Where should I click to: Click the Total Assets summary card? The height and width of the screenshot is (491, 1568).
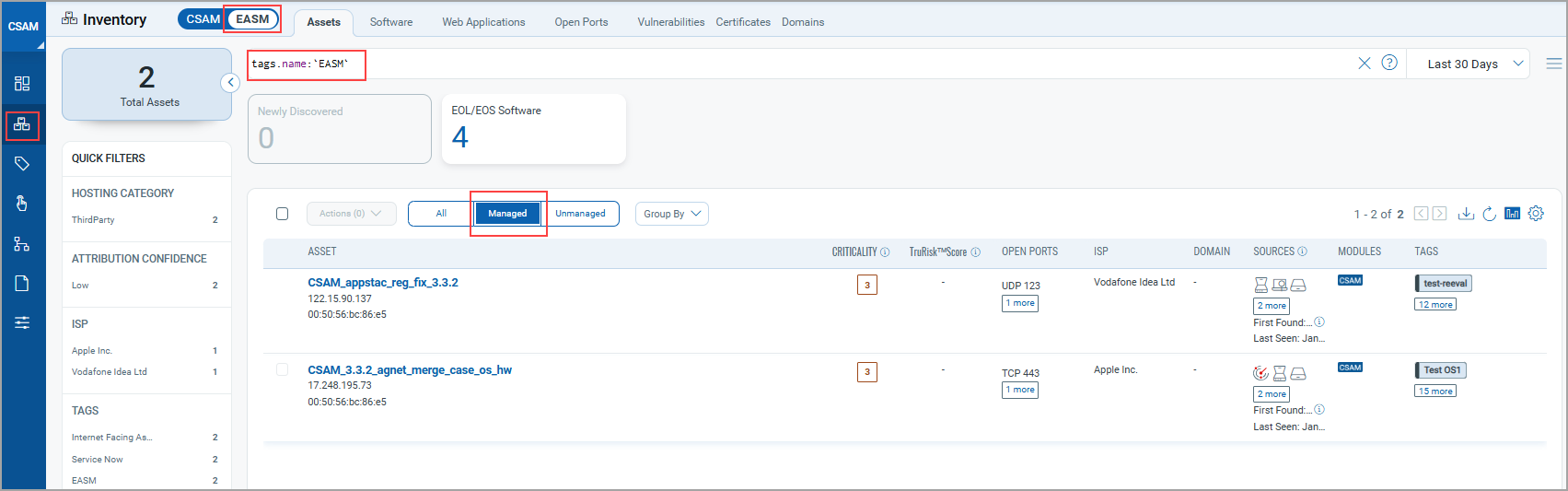click(x=146, y=85)
